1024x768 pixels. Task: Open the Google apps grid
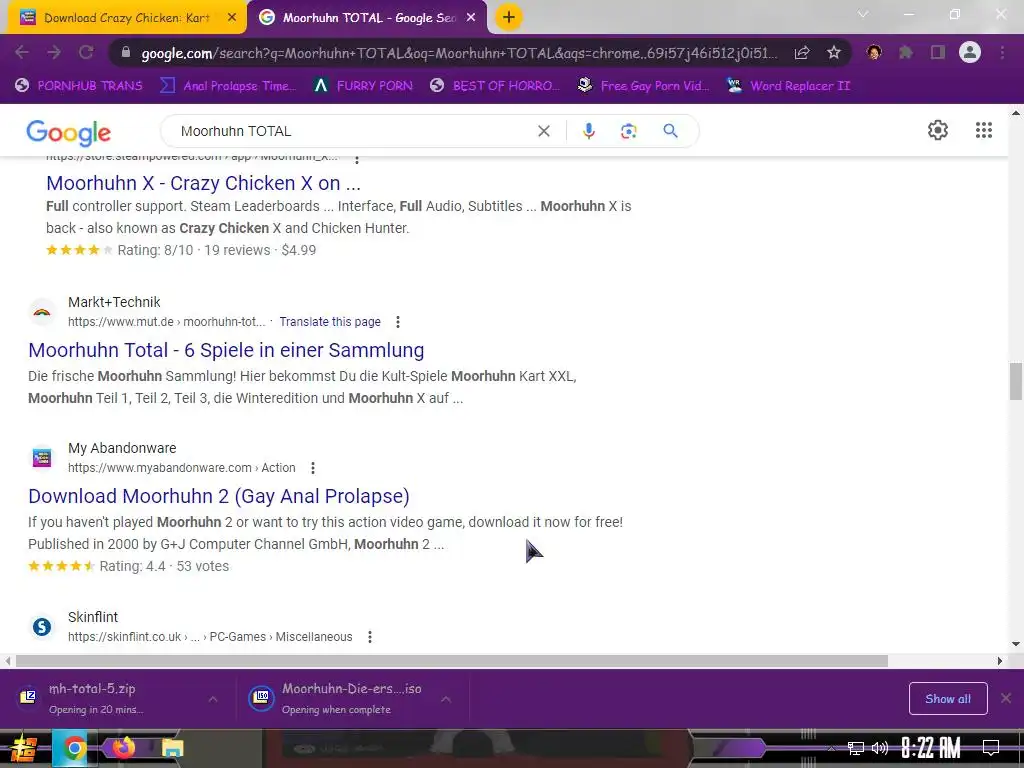[984, 130]
